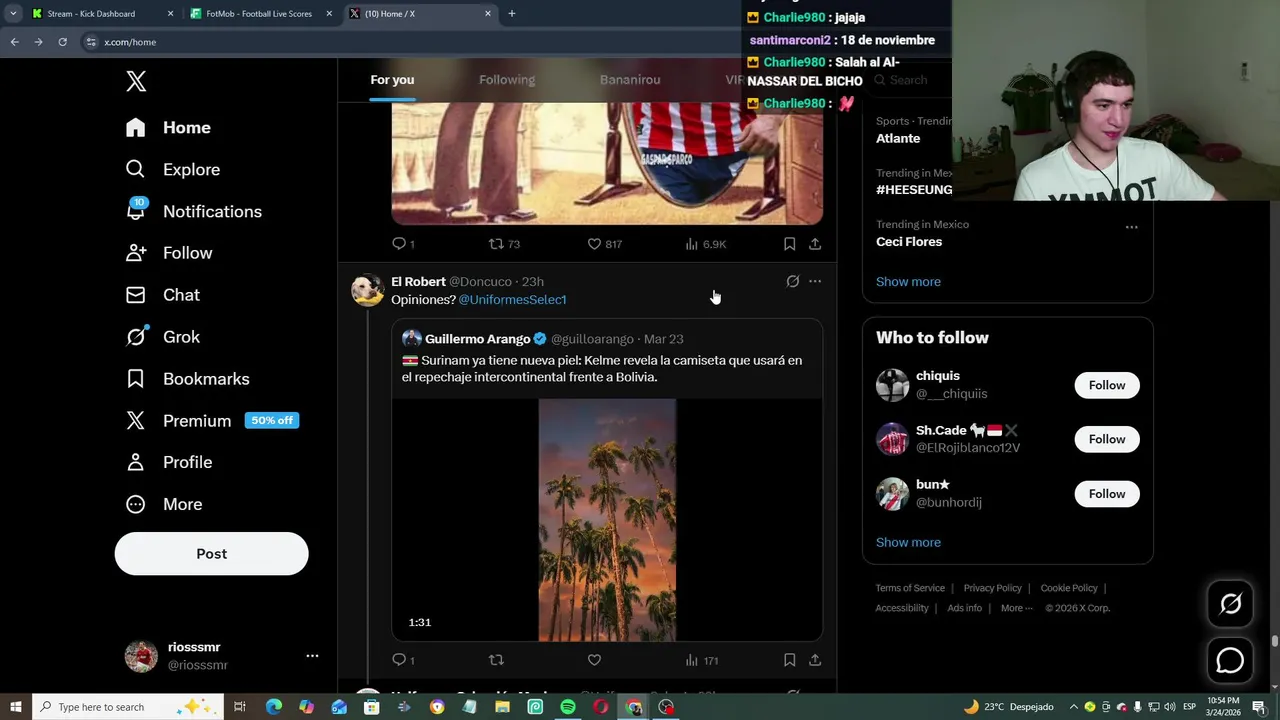Open the floating chat bubble button
Screen dimensions: 1280x720
coord(1230,661)
